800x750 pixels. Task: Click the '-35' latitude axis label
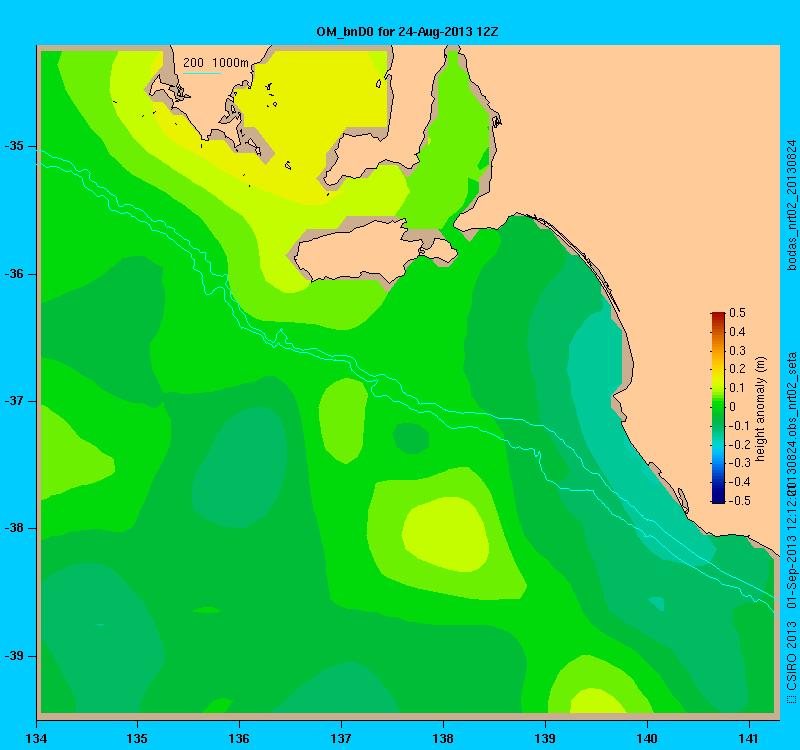[x=14, y=146]
